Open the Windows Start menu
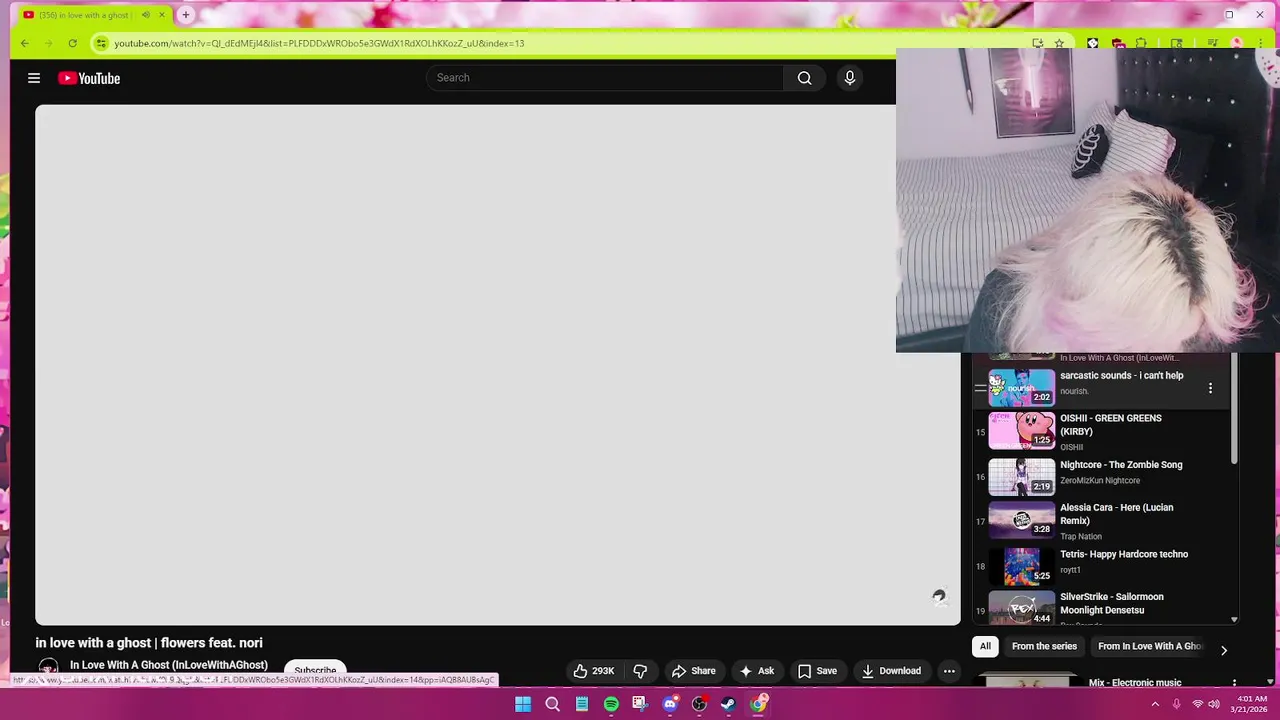Screen dimensions: 1280x720 523,704
